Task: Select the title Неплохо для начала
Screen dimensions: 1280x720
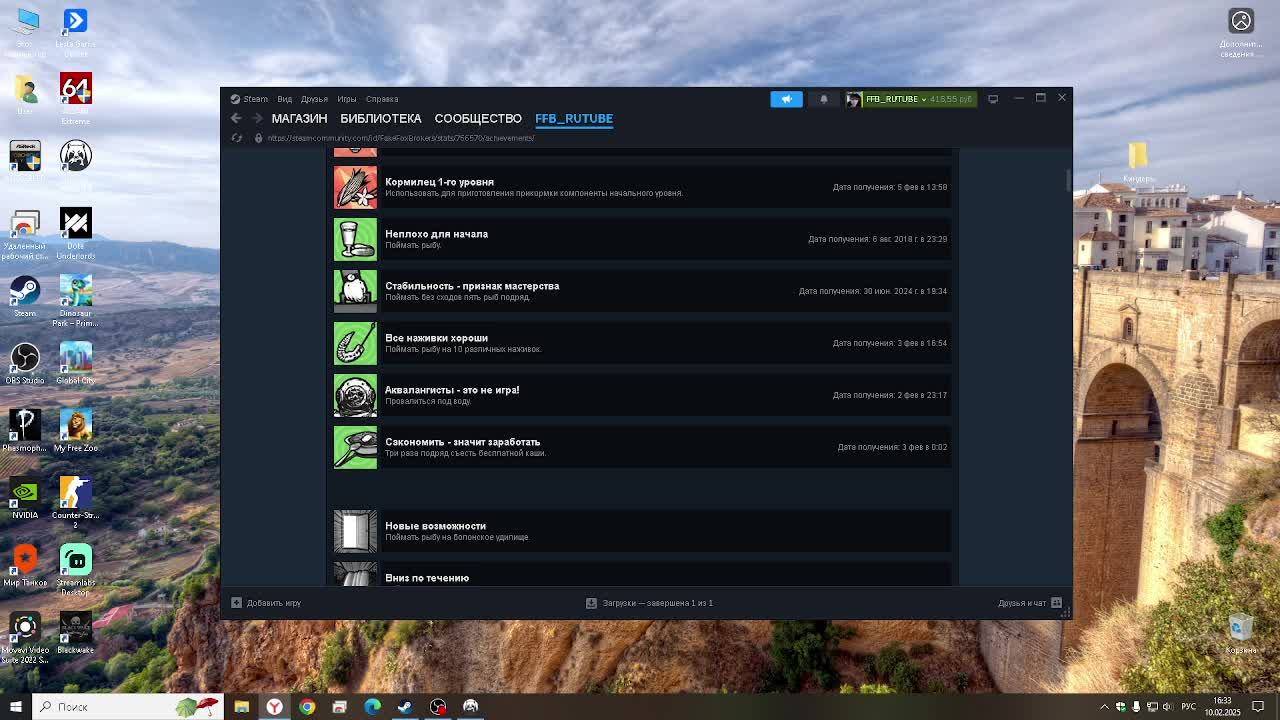Action: [436, 234]
